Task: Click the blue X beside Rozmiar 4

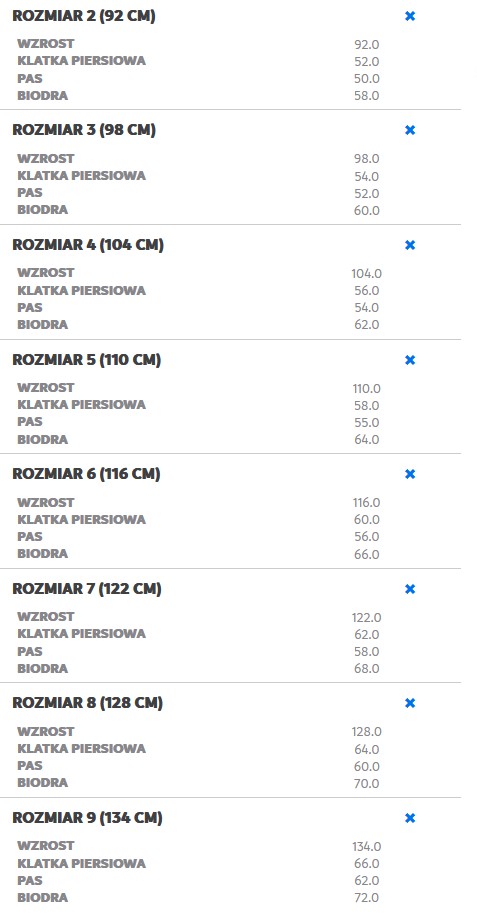Action: [410, 245]
